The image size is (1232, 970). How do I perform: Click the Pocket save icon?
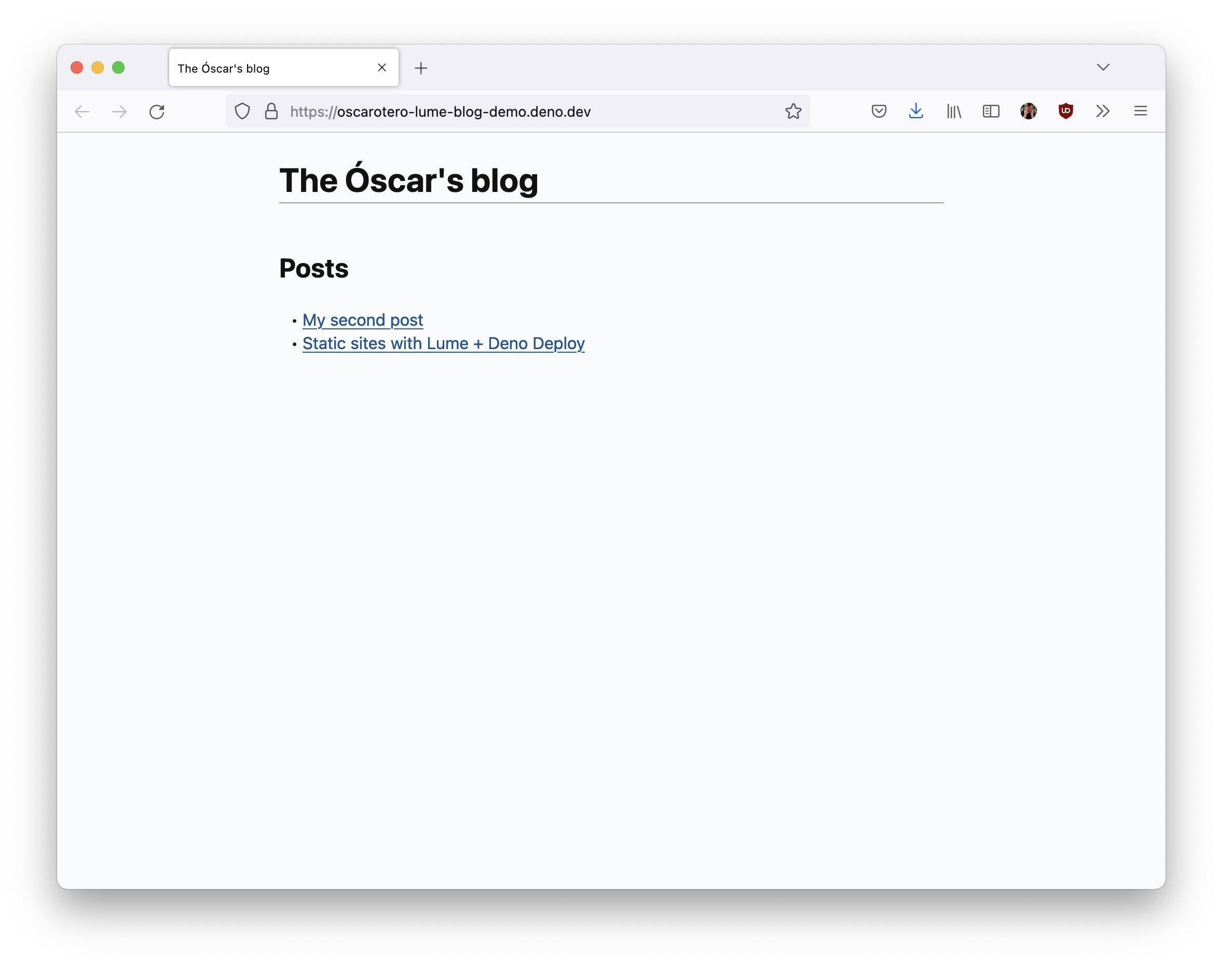tap(879, 111)
